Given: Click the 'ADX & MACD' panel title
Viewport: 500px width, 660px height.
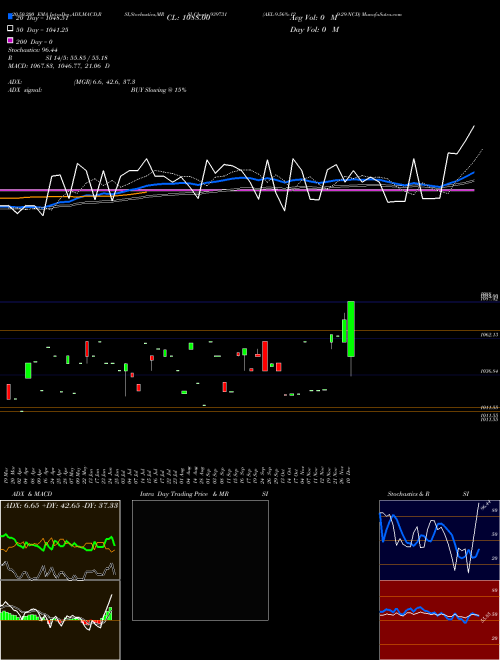Looking at the screenshot, I should click(x=32, y=494).
